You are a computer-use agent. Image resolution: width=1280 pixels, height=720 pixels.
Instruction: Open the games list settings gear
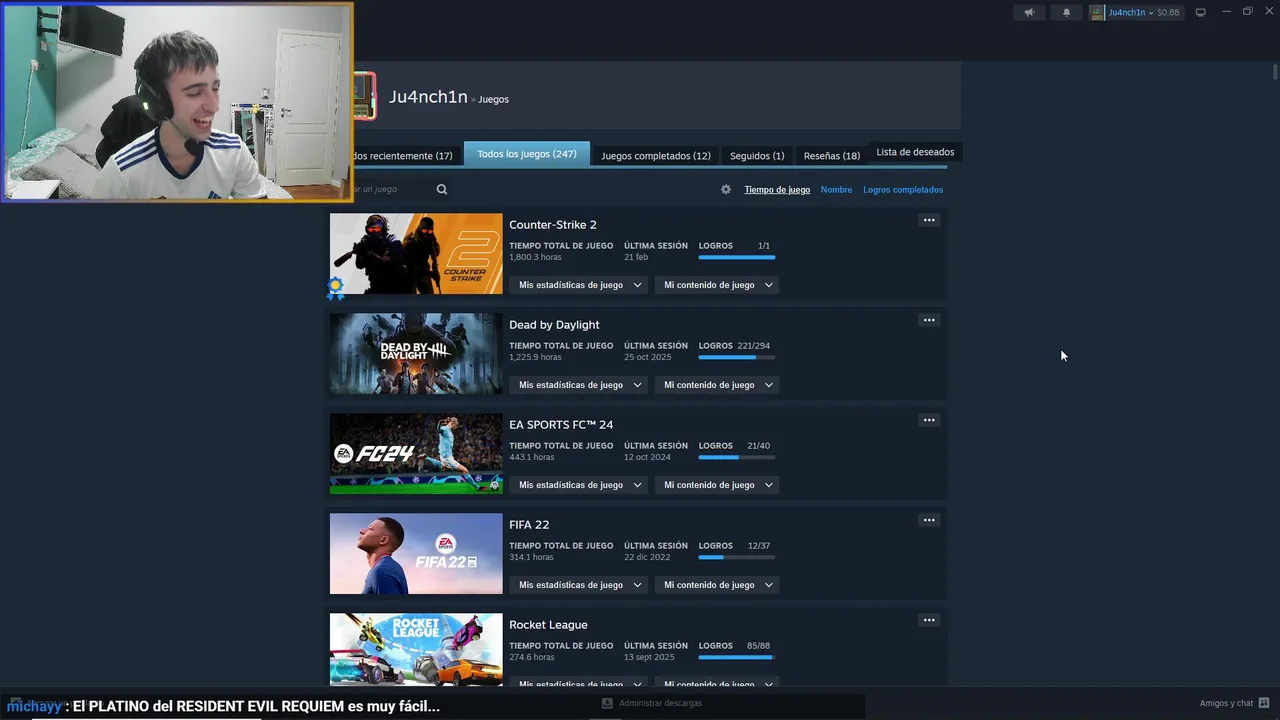tap(726, 189)
